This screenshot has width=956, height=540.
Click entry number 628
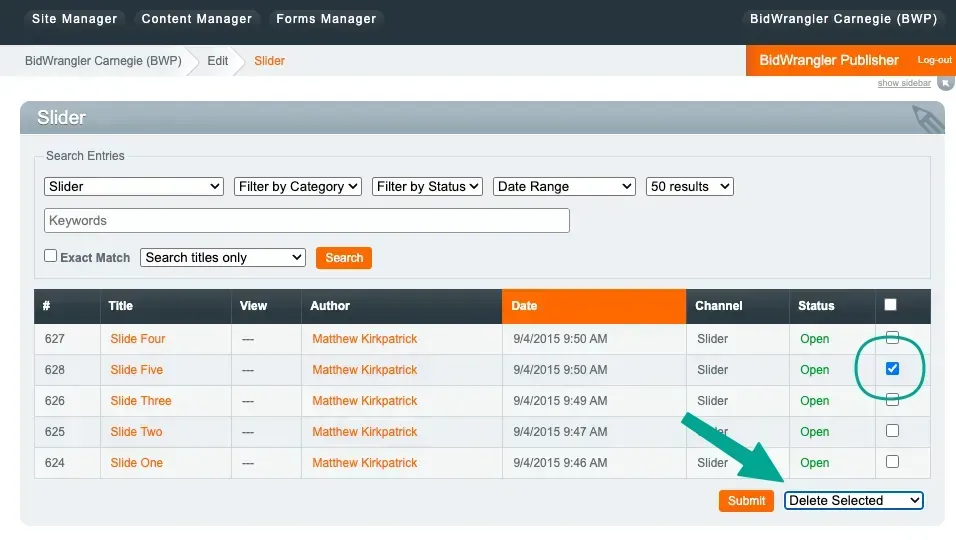pyautogui.click(x=54, y=370)
